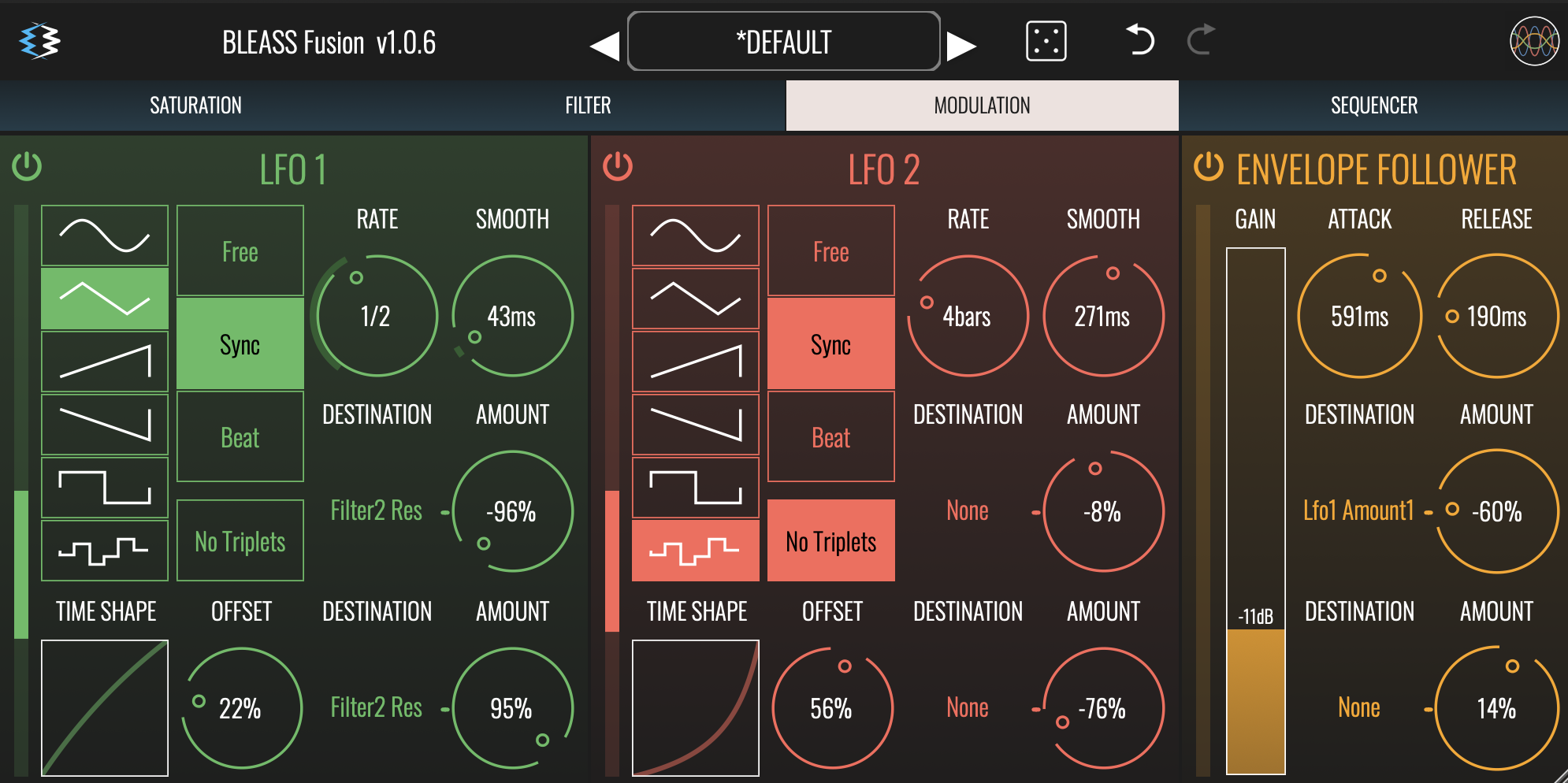Viewport: 1568px width, 783px height.
Task: Set LFO 1 mode to Sync
Action: pos(240,343)
